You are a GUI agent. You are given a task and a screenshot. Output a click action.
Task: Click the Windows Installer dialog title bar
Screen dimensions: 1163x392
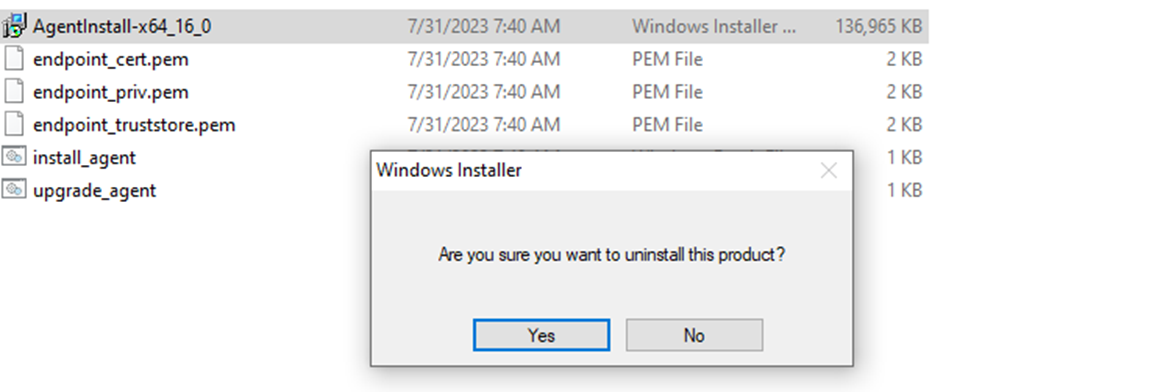click(x=593, y=170)
